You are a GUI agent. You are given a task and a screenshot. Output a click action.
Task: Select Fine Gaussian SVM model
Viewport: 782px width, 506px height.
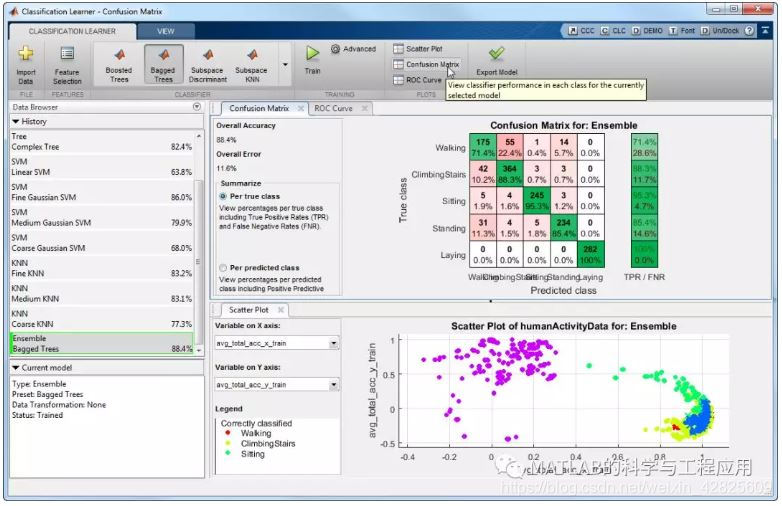coord(102,192)
